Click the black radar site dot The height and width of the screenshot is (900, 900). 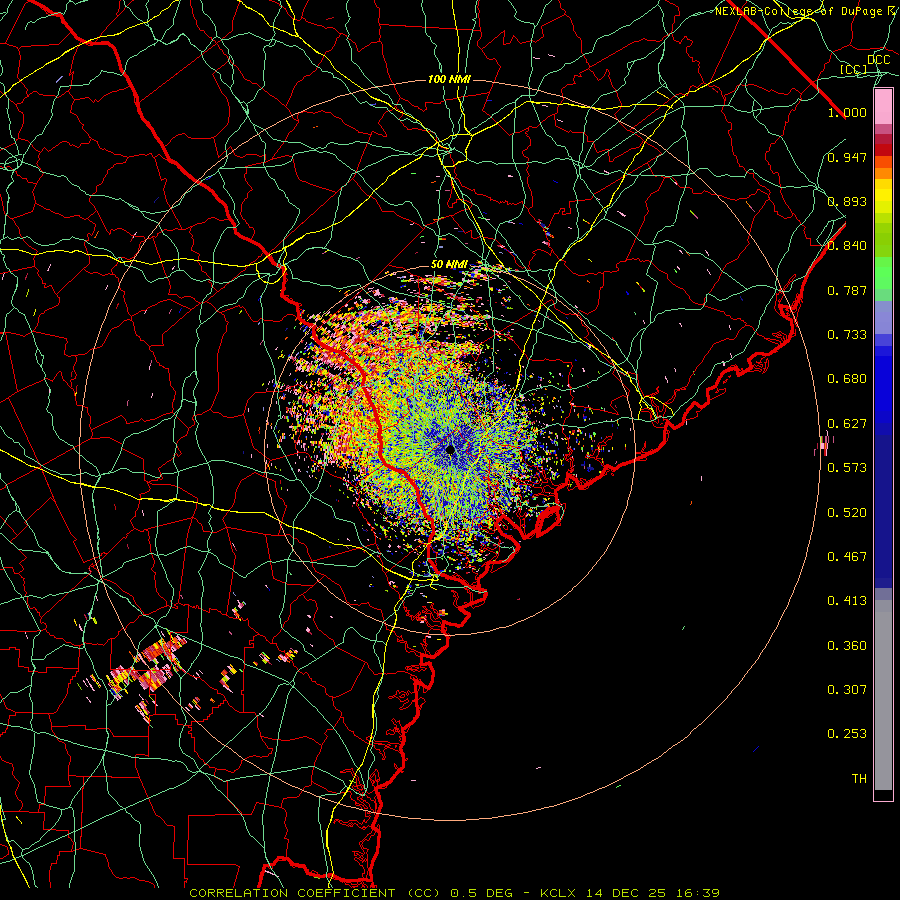450,449
